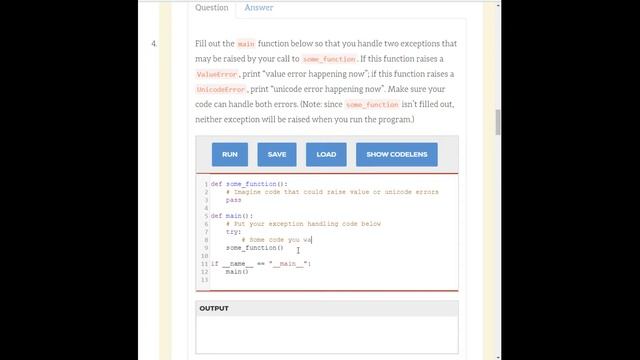
Task: Place cursor on line 'def some_function():'
Action: click(249, 184)
